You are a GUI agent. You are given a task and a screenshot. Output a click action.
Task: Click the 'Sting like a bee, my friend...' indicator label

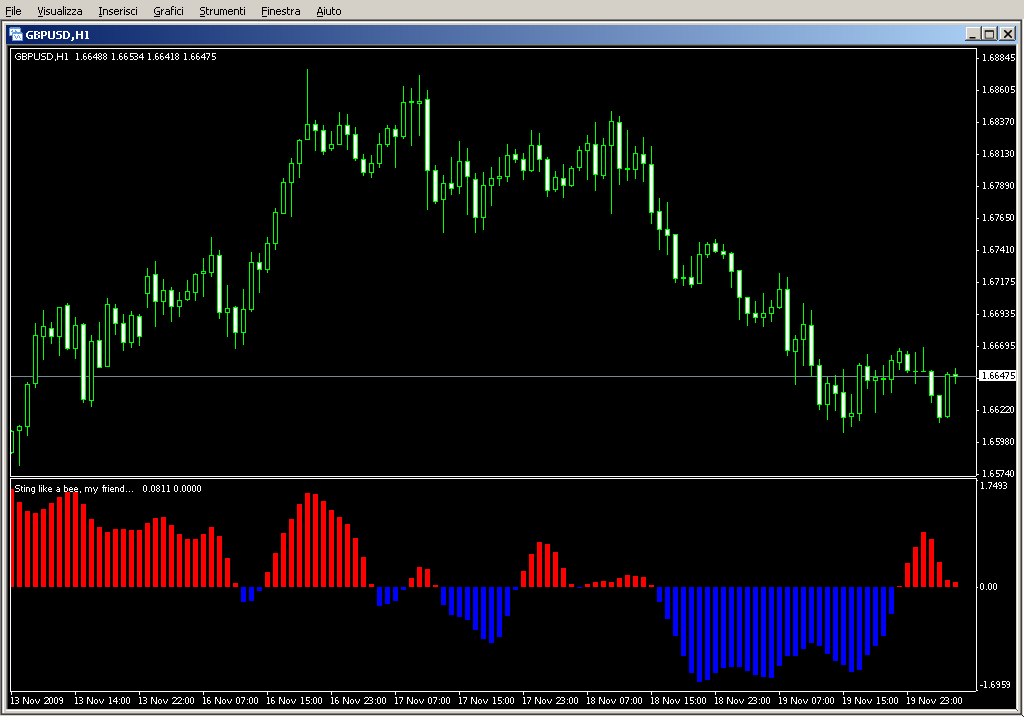pyautogui.click(x=74, y=488)
